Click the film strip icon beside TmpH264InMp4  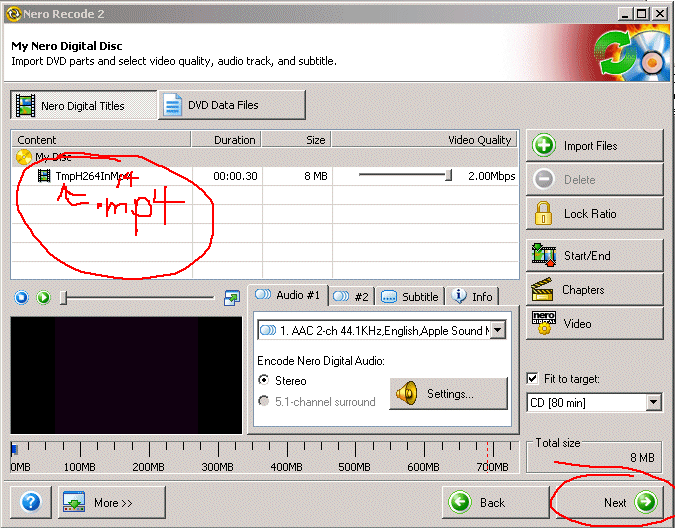[x=44, y=176]
